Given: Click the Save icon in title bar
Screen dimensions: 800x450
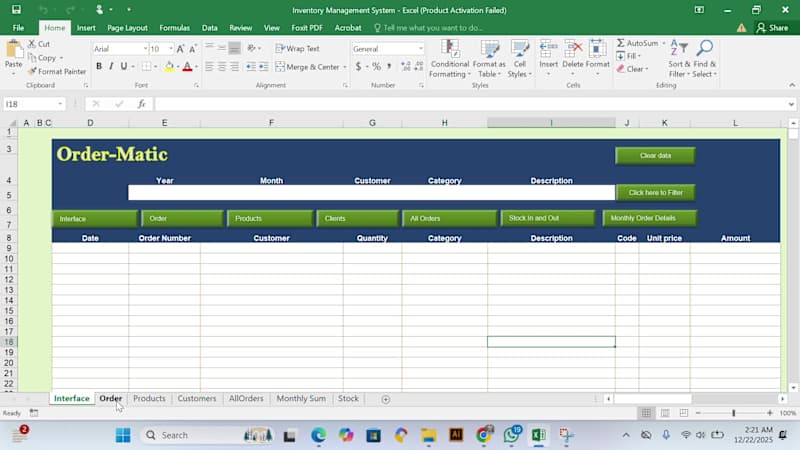Looking at the screenshot, I should [16, 10].
